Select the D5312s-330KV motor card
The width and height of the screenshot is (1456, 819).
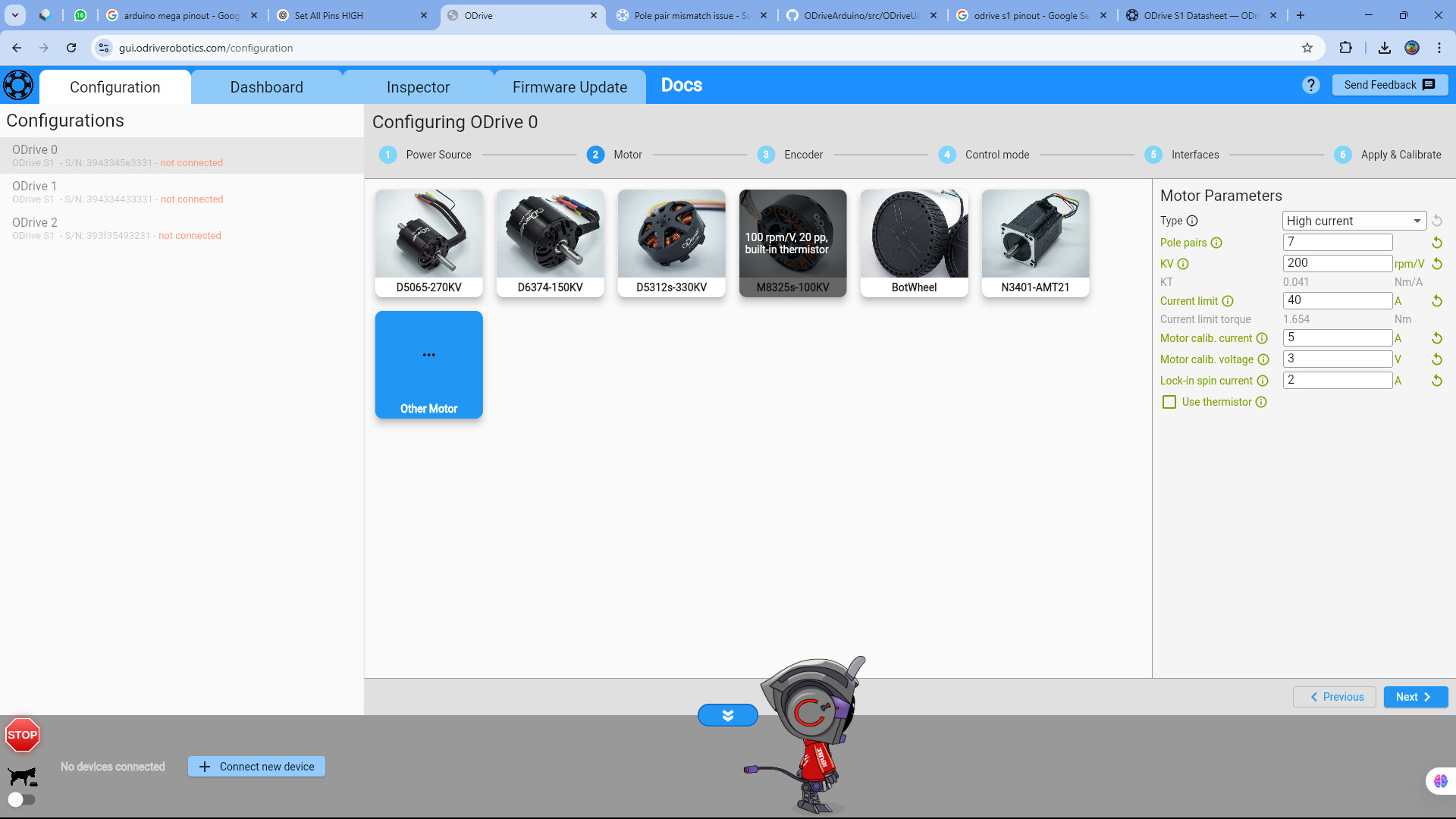coord(672,243)
